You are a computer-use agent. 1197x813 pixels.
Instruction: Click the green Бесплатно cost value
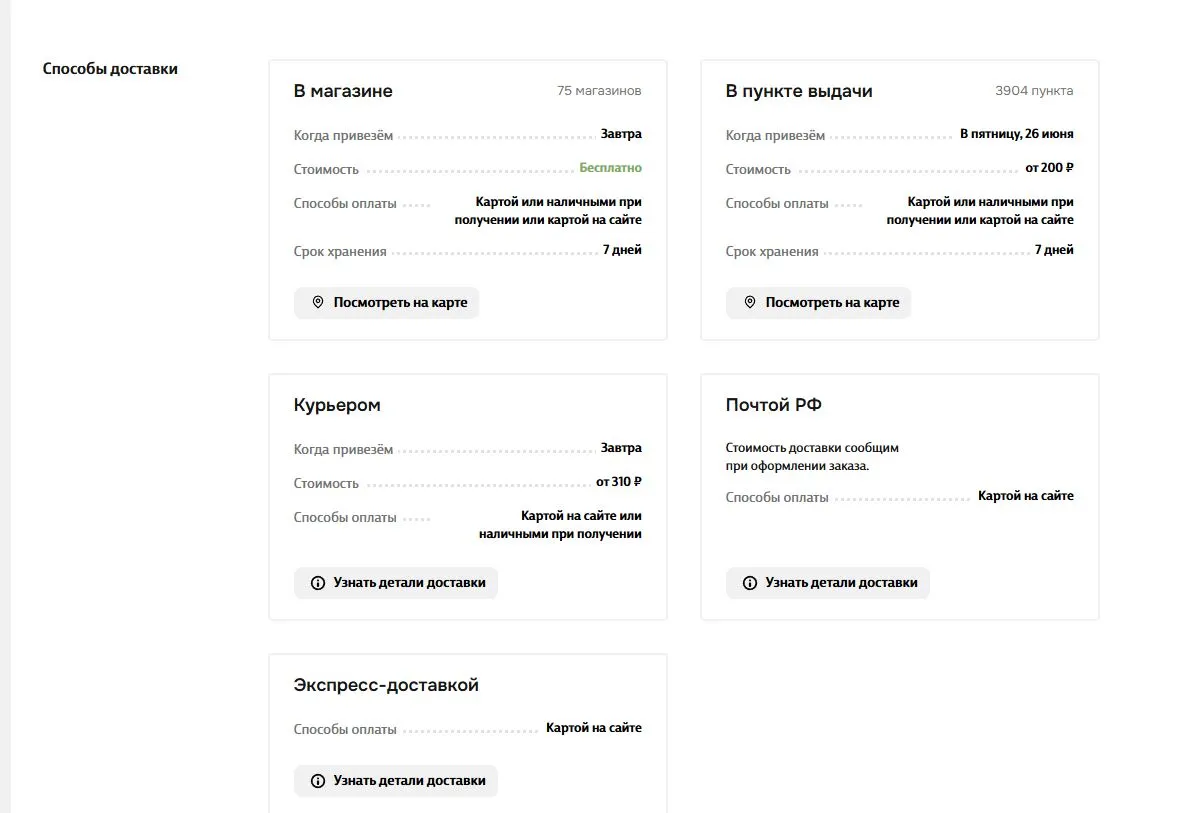click(610, 168)
